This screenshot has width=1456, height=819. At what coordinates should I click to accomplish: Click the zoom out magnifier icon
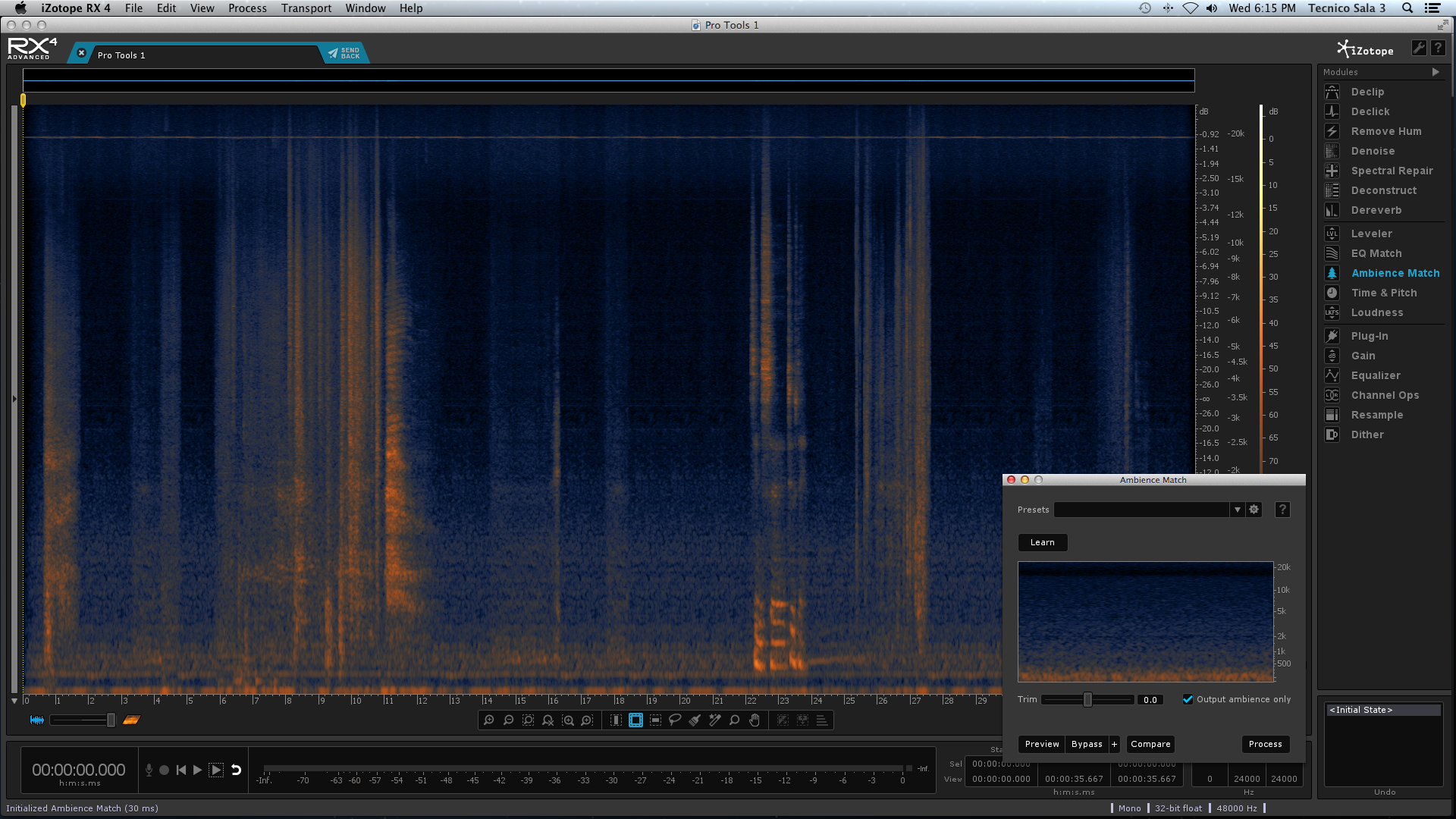pyautogui.click(x=509, y=720)
